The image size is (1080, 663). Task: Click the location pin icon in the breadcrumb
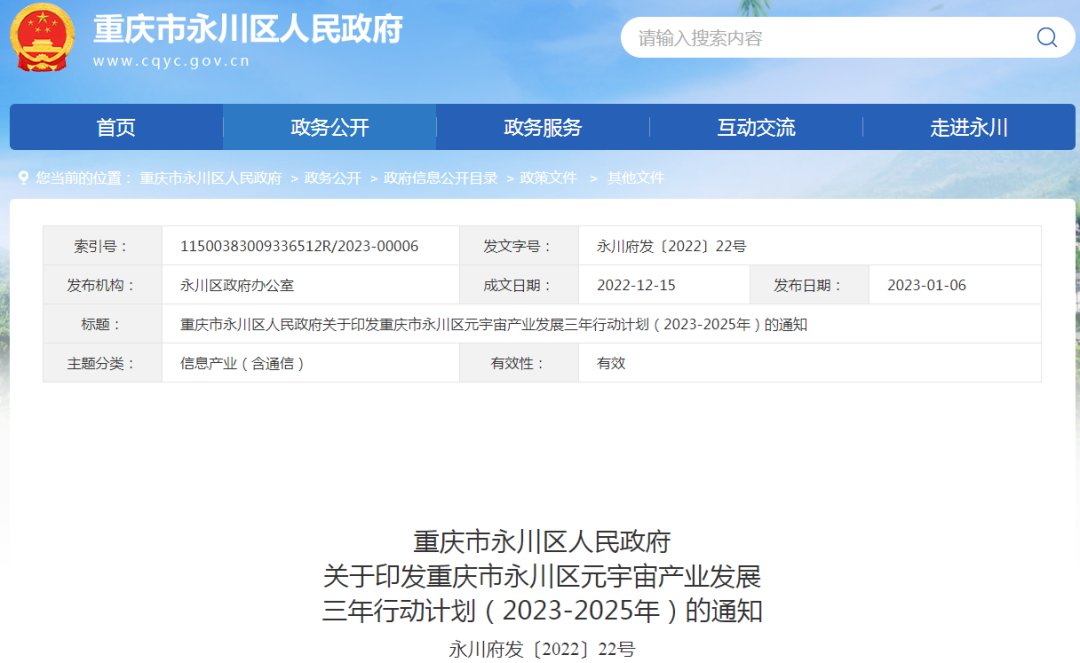(23, 178)
